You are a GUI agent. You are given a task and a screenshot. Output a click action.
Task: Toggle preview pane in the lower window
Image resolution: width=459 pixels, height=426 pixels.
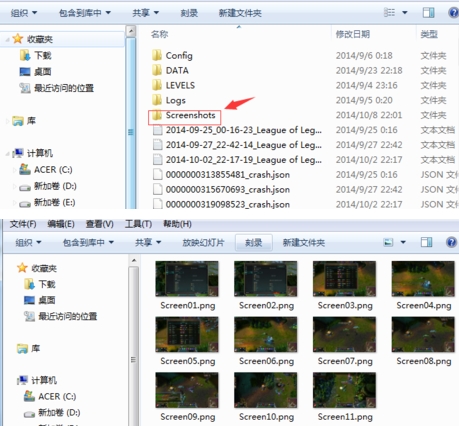click(426, 242)
